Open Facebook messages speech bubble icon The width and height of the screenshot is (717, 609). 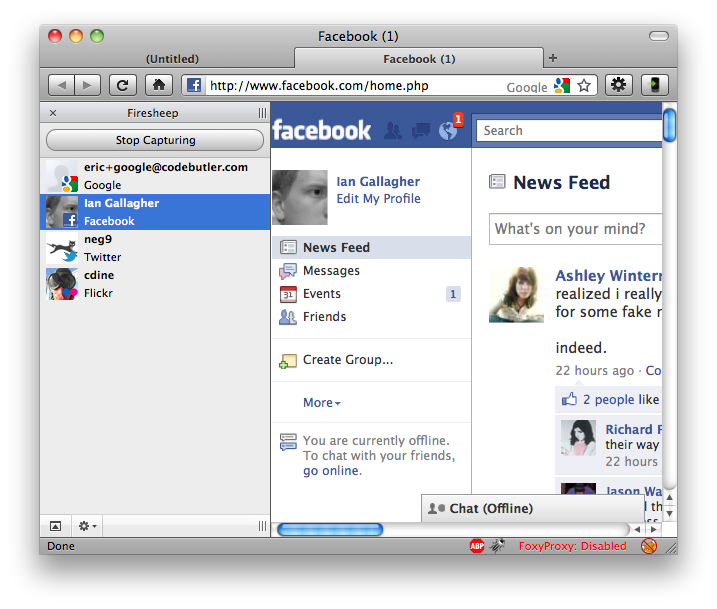point(421,131)
